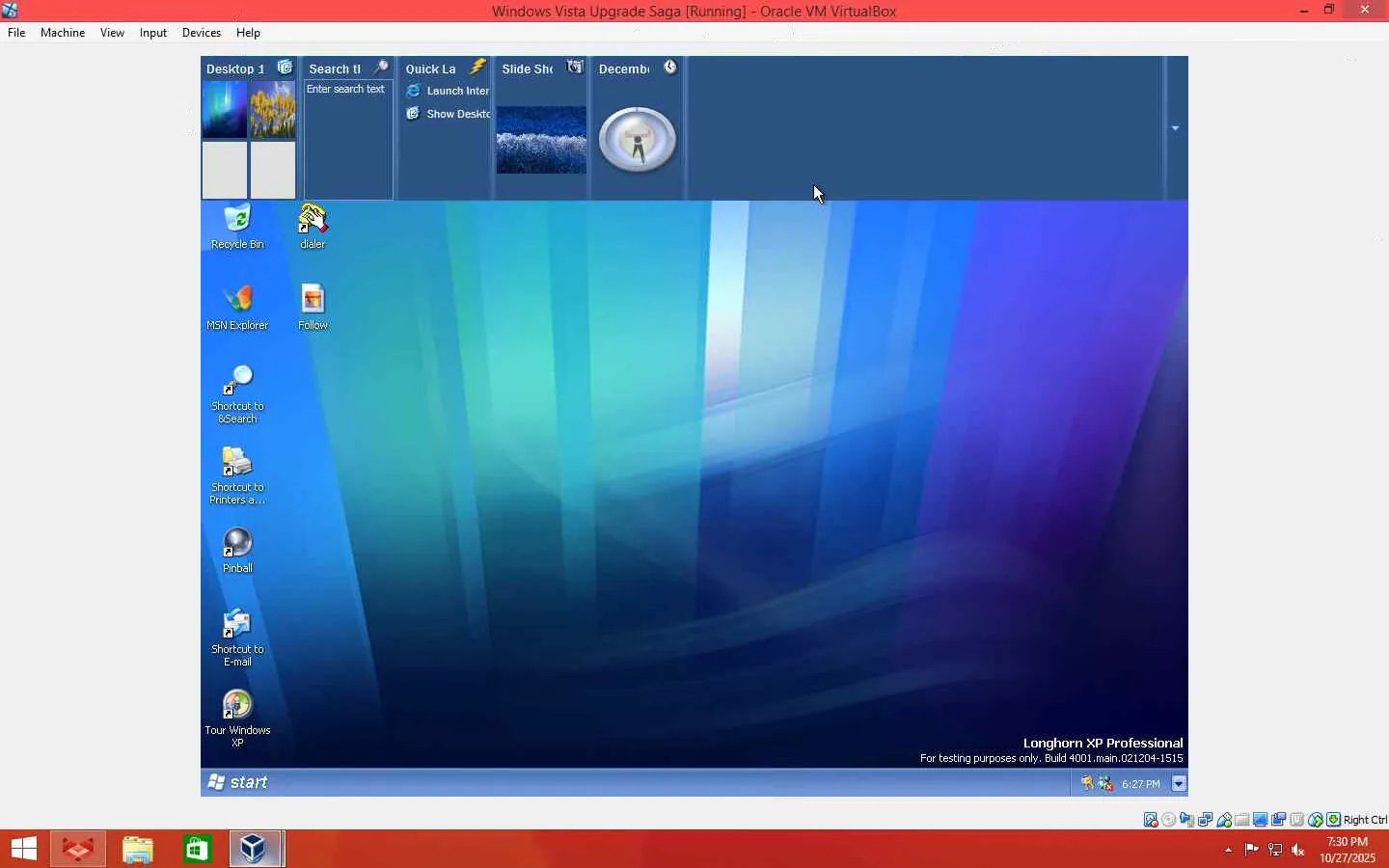Click the red app icon on host taskbar
The image size is (1389, 868).
(x=78, y=850)
